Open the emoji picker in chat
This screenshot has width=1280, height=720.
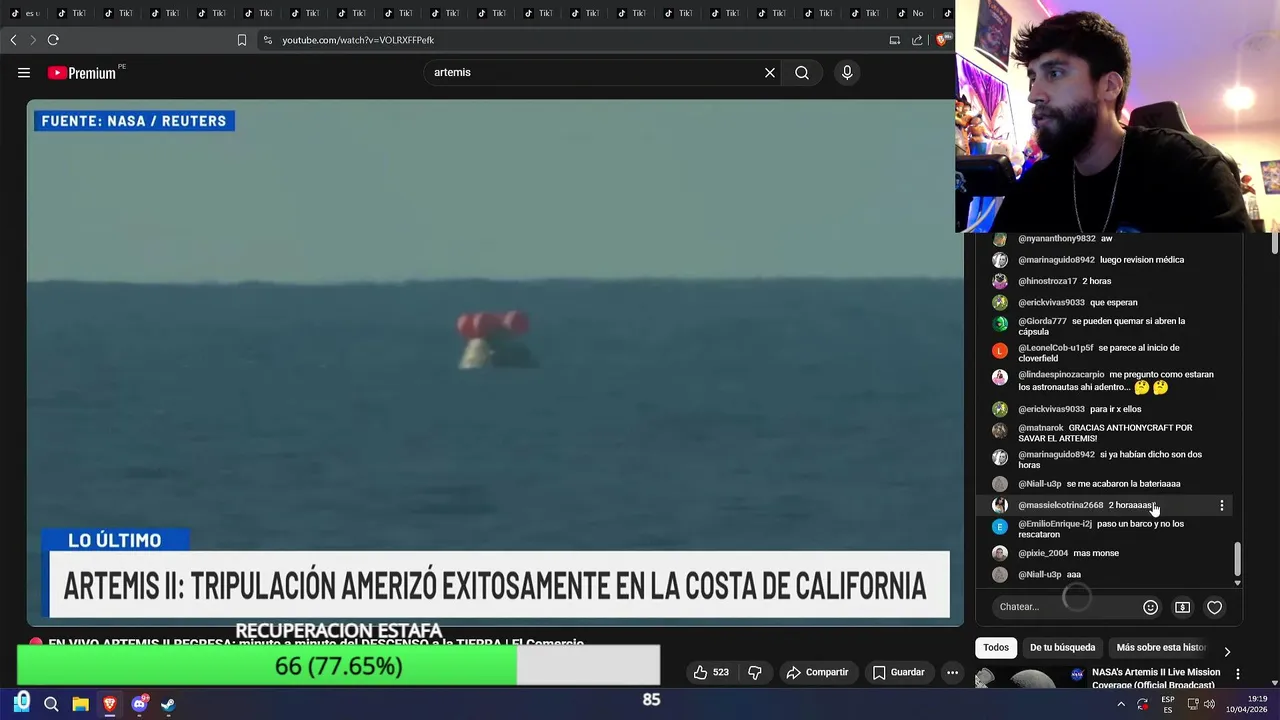coord(1150,607)
